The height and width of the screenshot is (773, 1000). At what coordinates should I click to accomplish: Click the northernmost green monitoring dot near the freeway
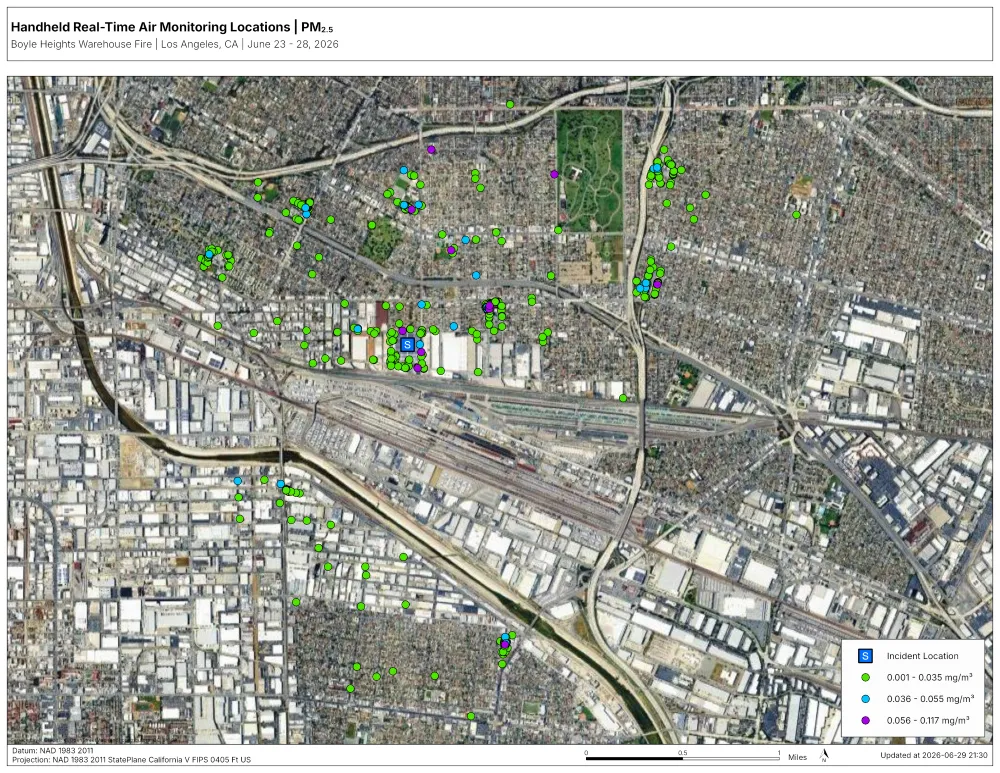pos(510,104)
